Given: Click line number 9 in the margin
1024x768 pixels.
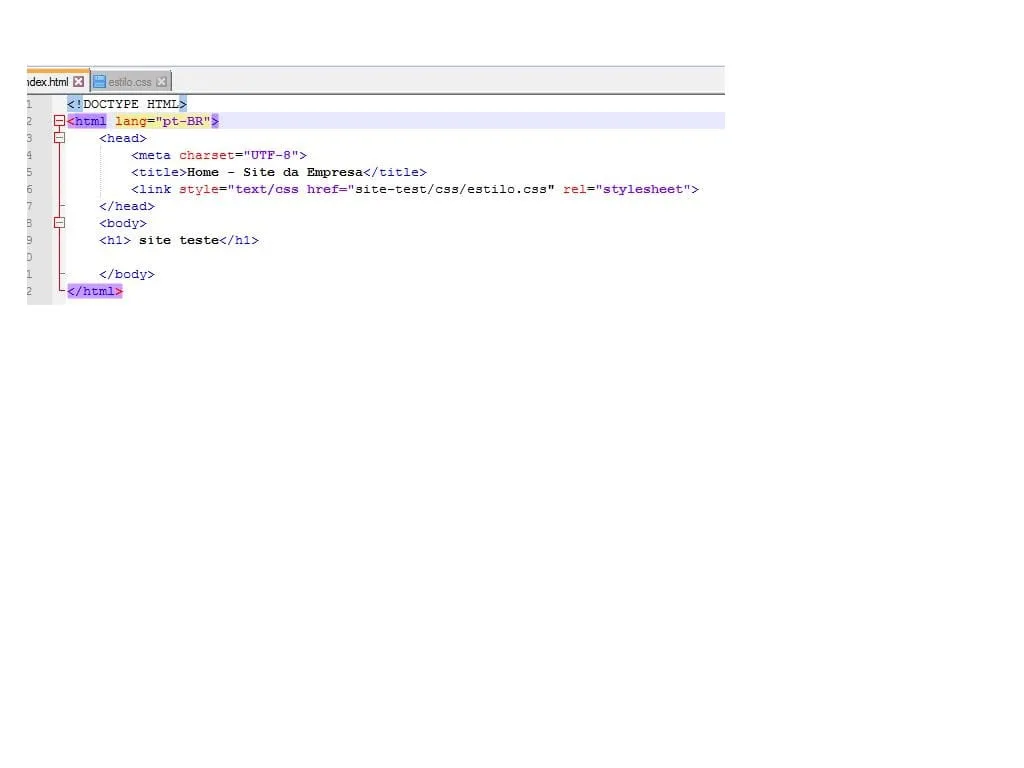Looking at the screenshot, I should [29, 240].
